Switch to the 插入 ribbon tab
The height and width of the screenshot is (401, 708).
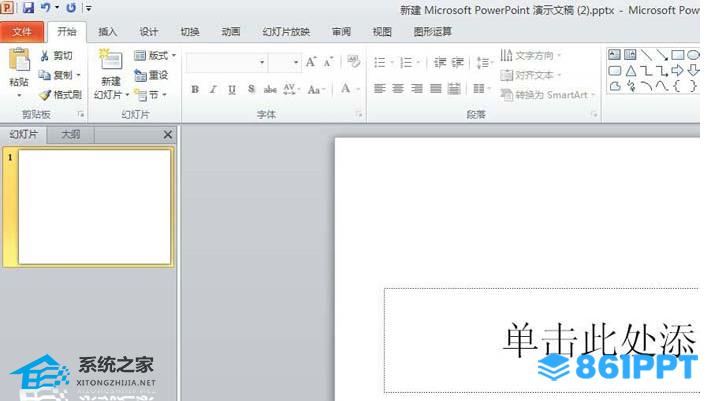pyautogui.click(x=107, y=32)
